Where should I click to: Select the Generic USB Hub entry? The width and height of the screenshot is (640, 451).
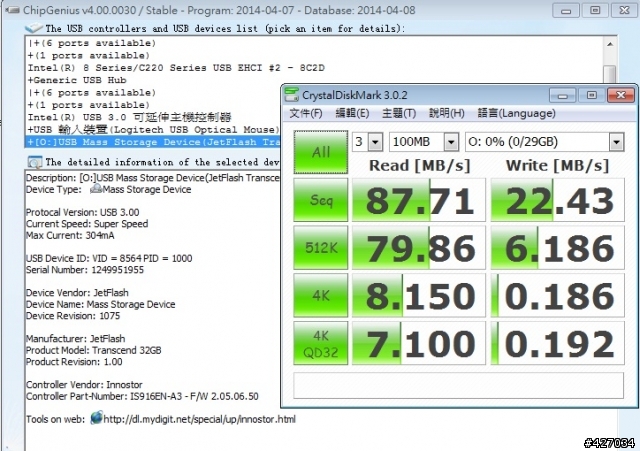77,80
